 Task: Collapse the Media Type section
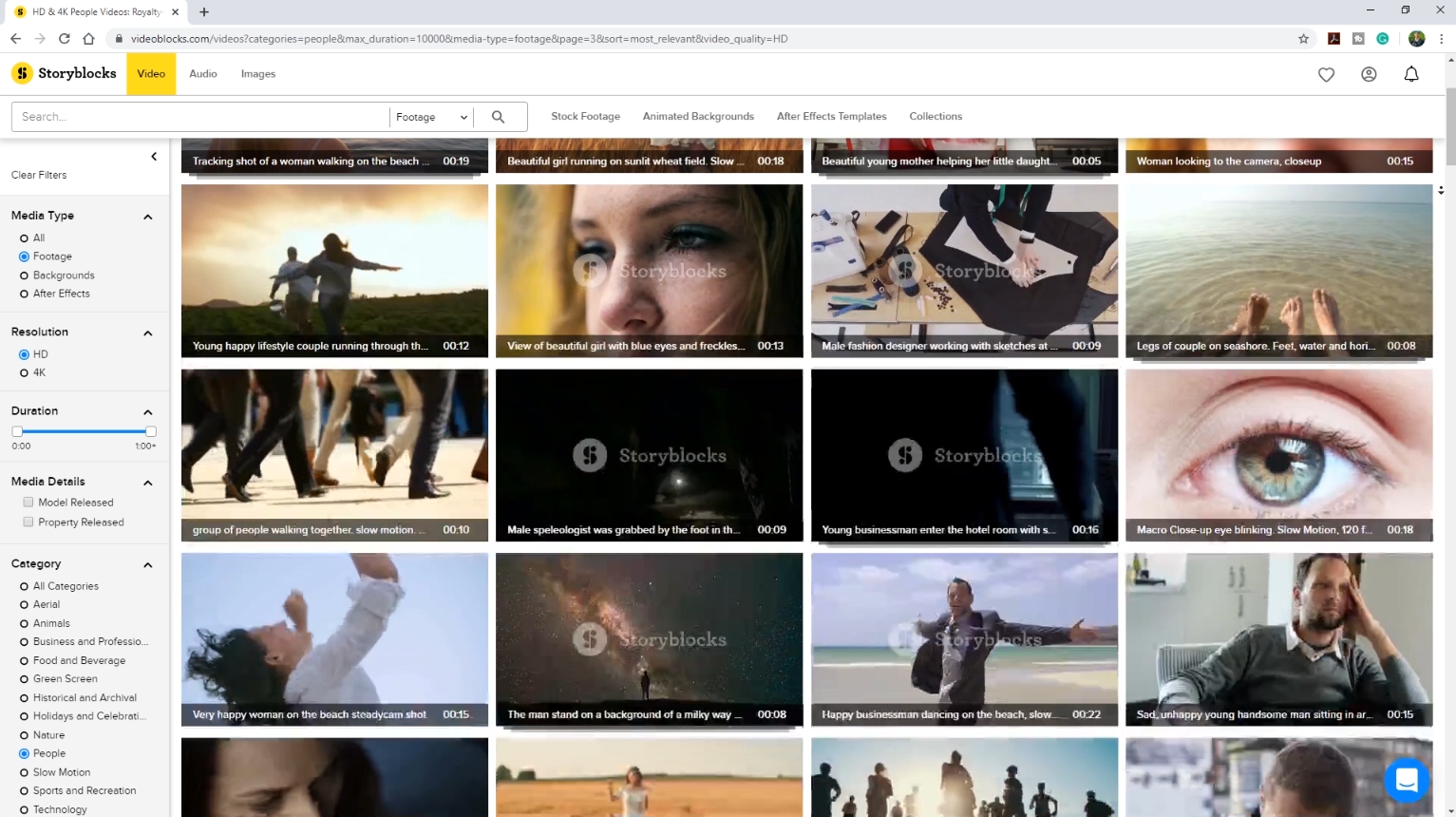(148, 217)
